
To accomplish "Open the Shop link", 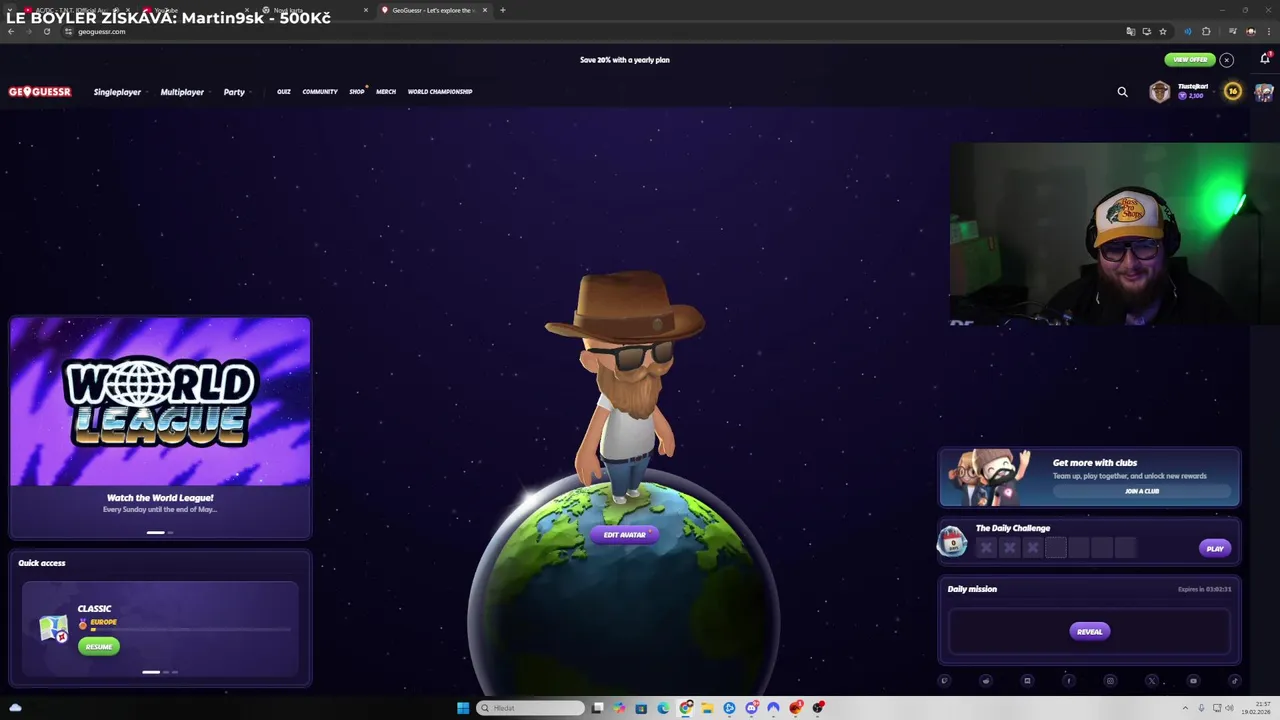I will point(357,92).
